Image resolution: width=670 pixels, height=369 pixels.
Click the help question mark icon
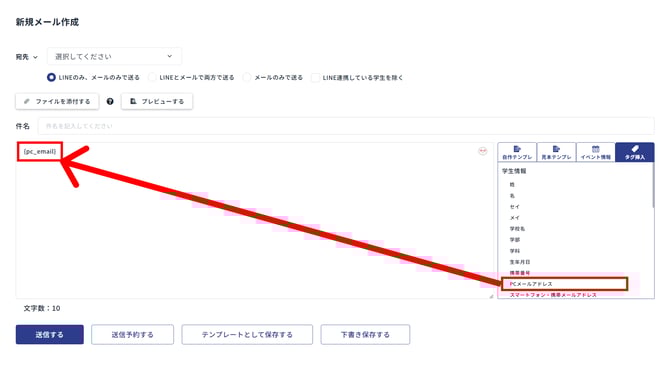pos(110,101)
